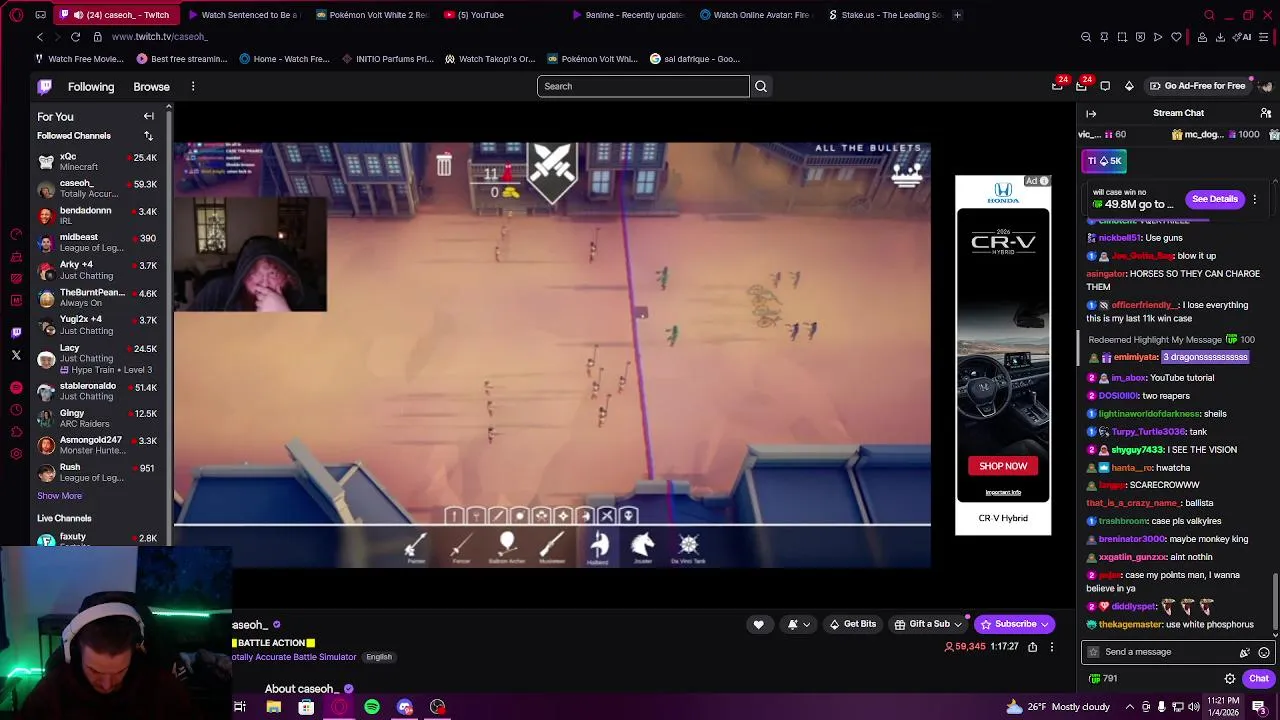Open the Totally Accurate Battle Simulator link
1280x720 pixels.
(294, 657)
